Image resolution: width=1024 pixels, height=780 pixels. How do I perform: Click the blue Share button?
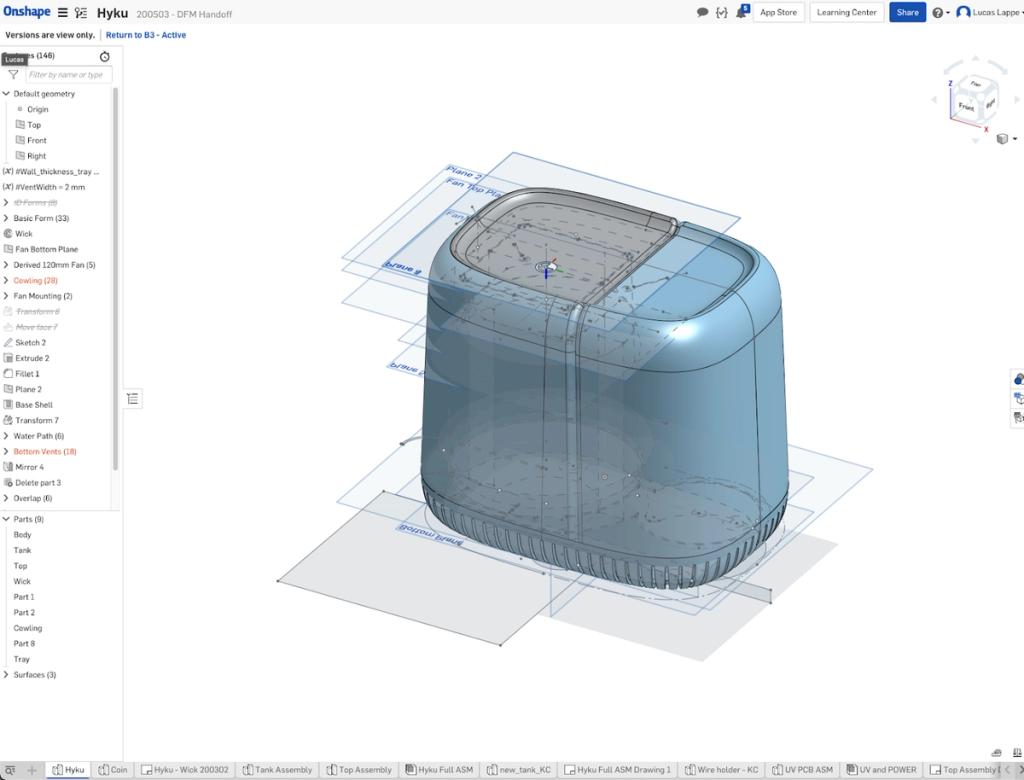(x=907, y=12)
